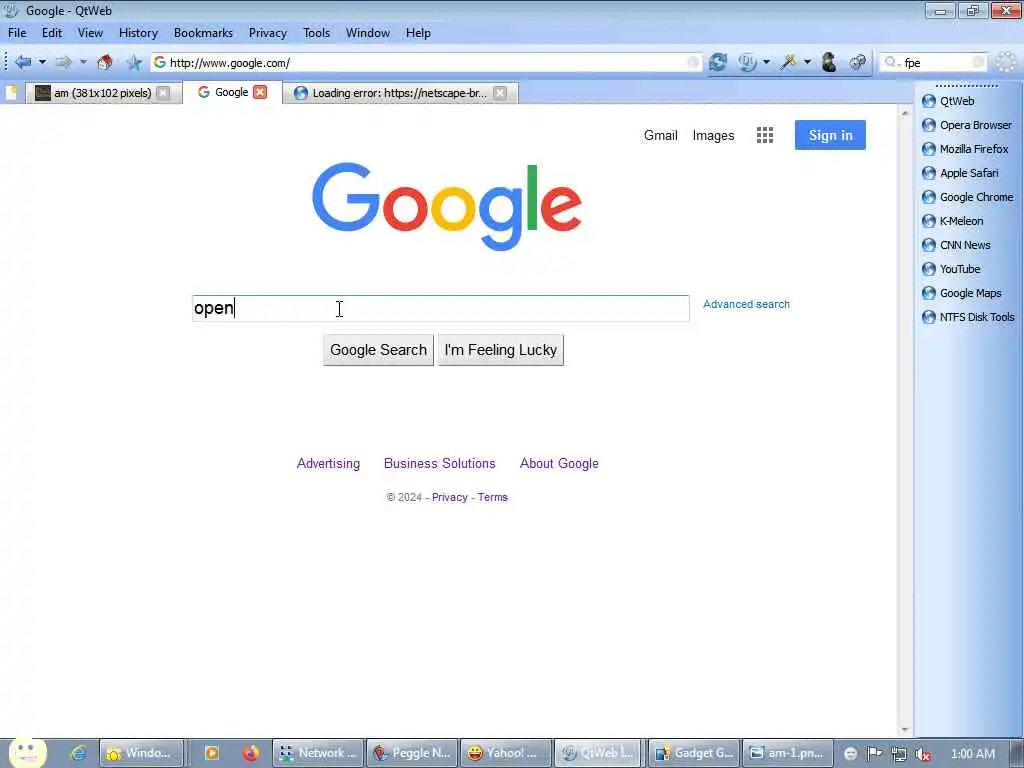Click the private browsing figure icon
The height and width of the screenshot is (768, 1024).
pyautogui.click(x=829, y=63)
